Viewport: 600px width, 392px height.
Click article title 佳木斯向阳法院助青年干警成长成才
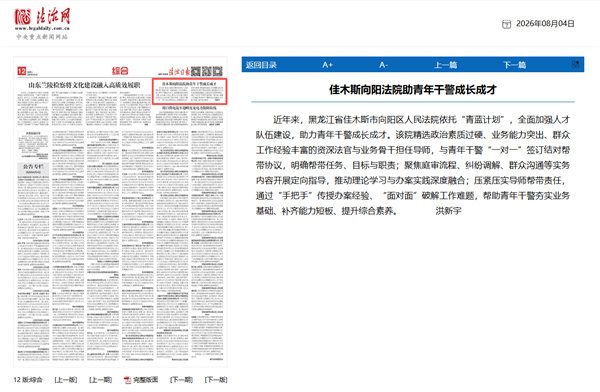[x=412, y=90]
